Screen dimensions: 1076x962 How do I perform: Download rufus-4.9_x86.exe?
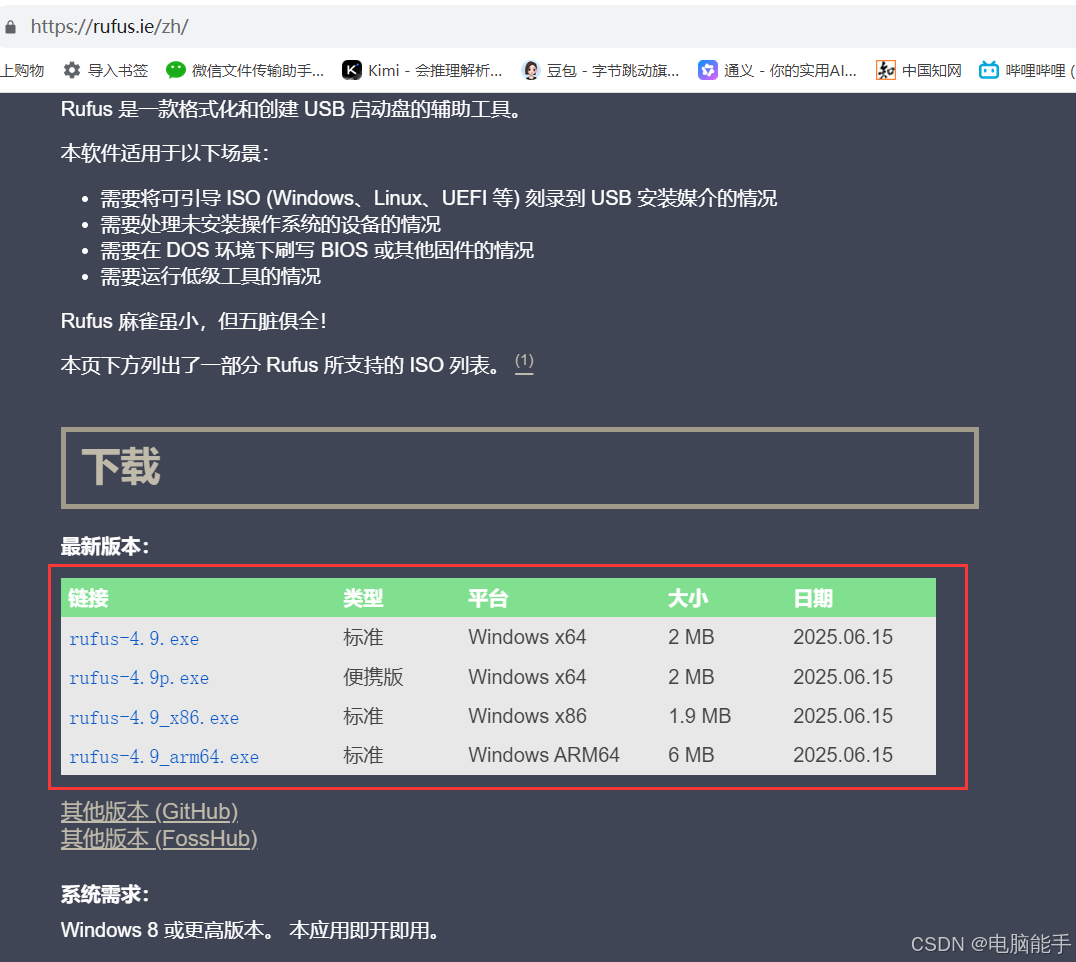[154, 718]
